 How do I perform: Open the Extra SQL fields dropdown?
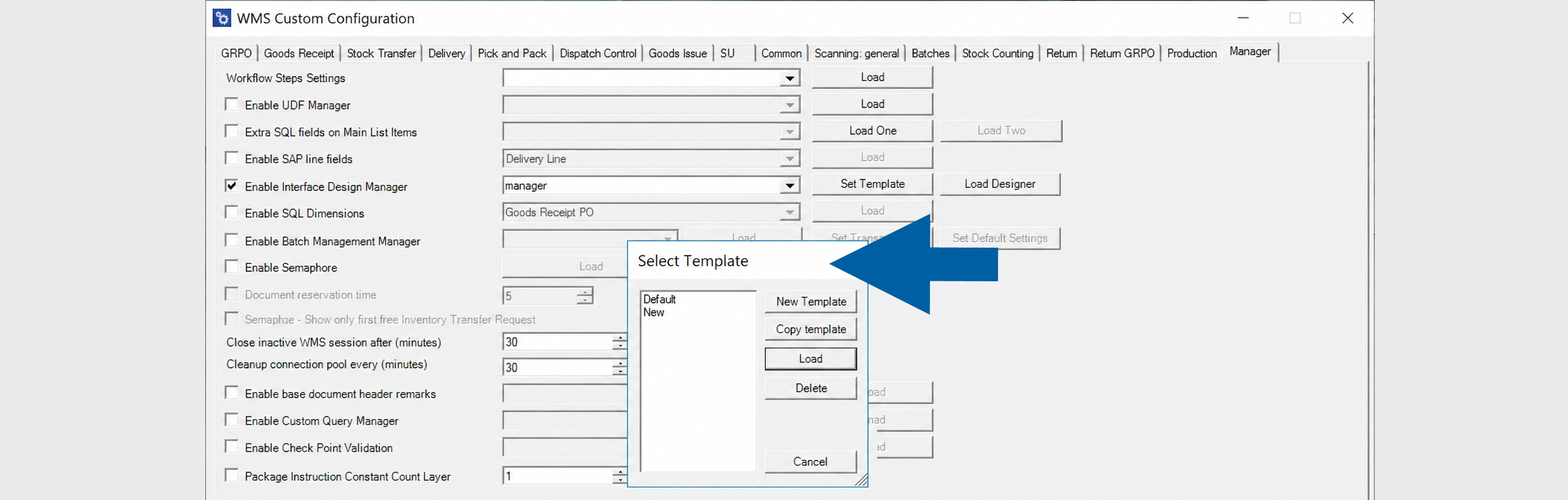click(x=789, y=132)
